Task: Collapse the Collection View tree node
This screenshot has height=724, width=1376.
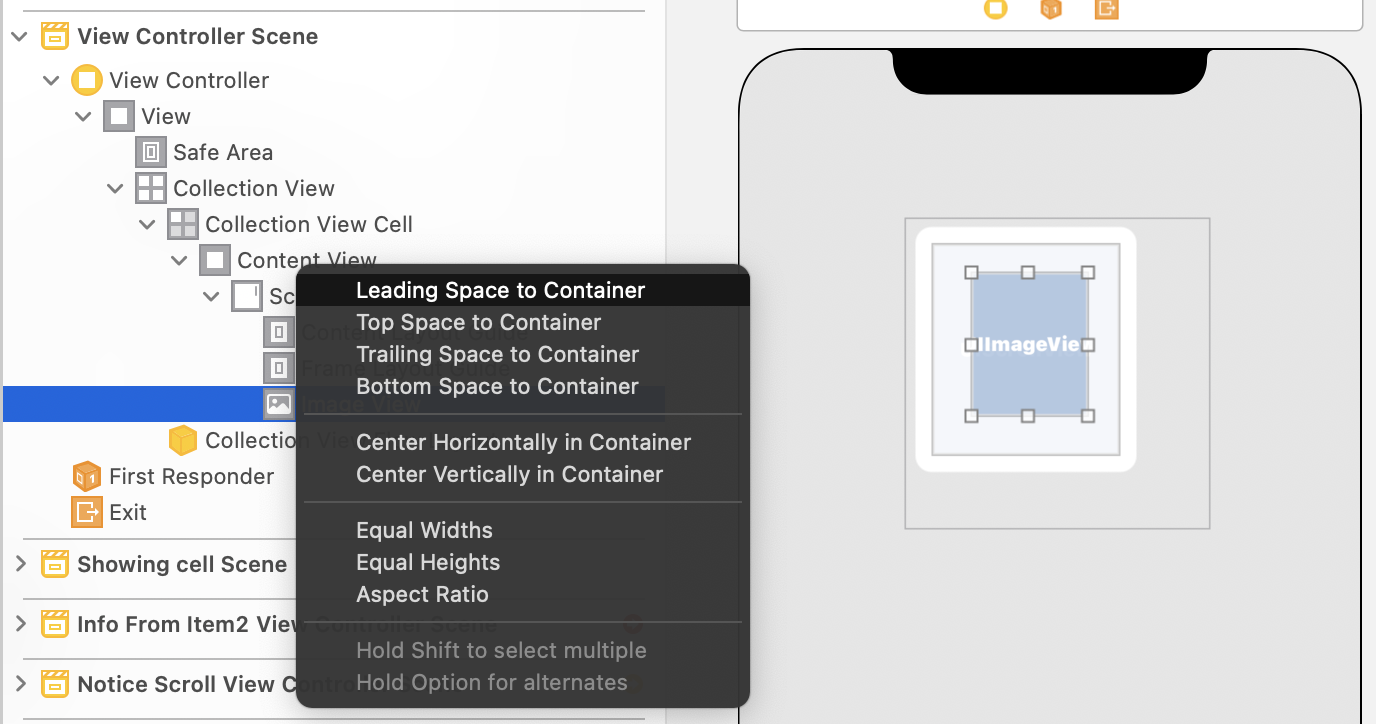Action: tap(116, 188)
